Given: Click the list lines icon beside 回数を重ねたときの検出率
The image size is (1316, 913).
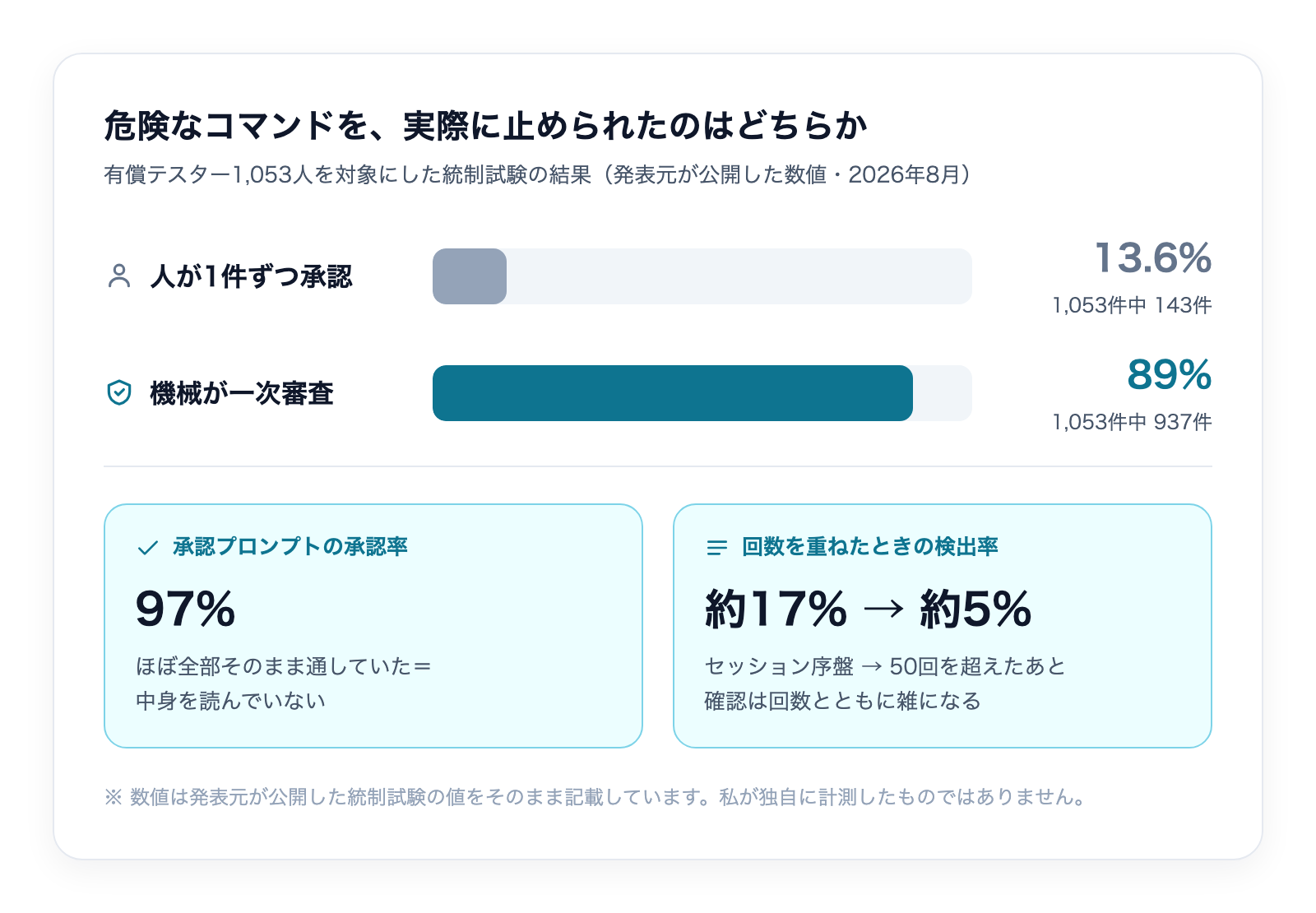Looking at the screenshot, I should click(717, 548).
